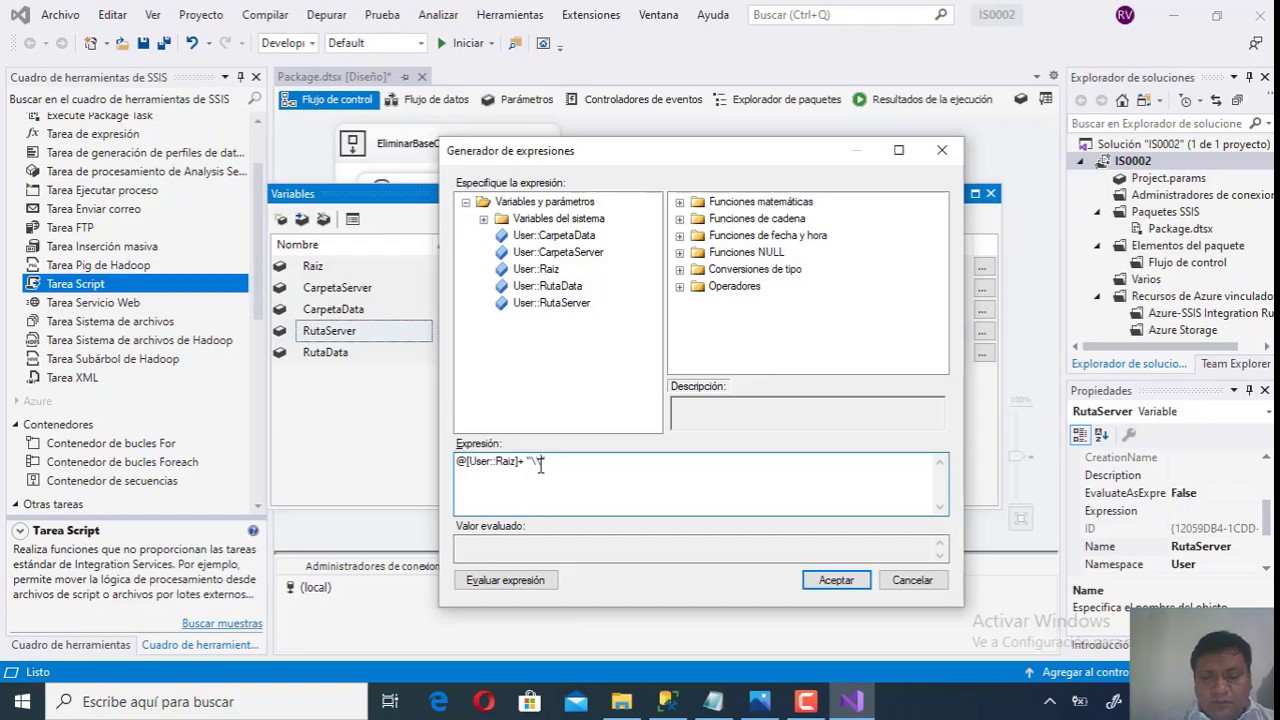Select Tarea Enviar correo item

pos(93,209)
